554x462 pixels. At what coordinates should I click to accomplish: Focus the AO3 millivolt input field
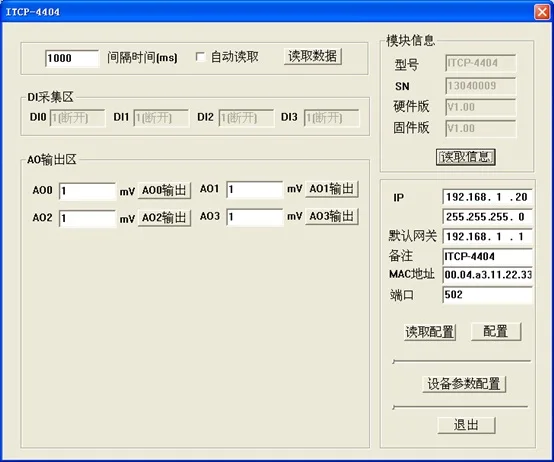[x=255, y=217]
